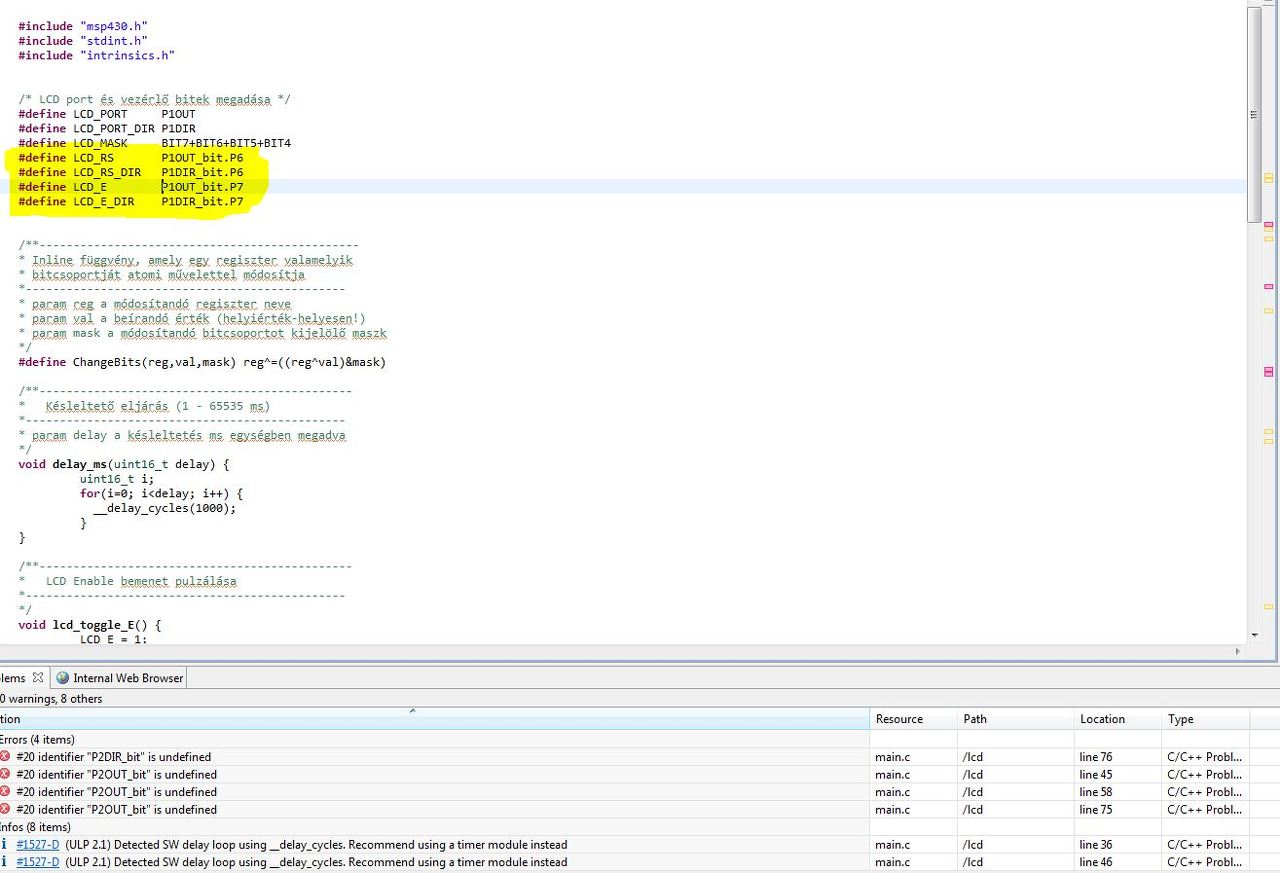Click the editor vertical scrollbar thumb

(x=1255, y=115)
